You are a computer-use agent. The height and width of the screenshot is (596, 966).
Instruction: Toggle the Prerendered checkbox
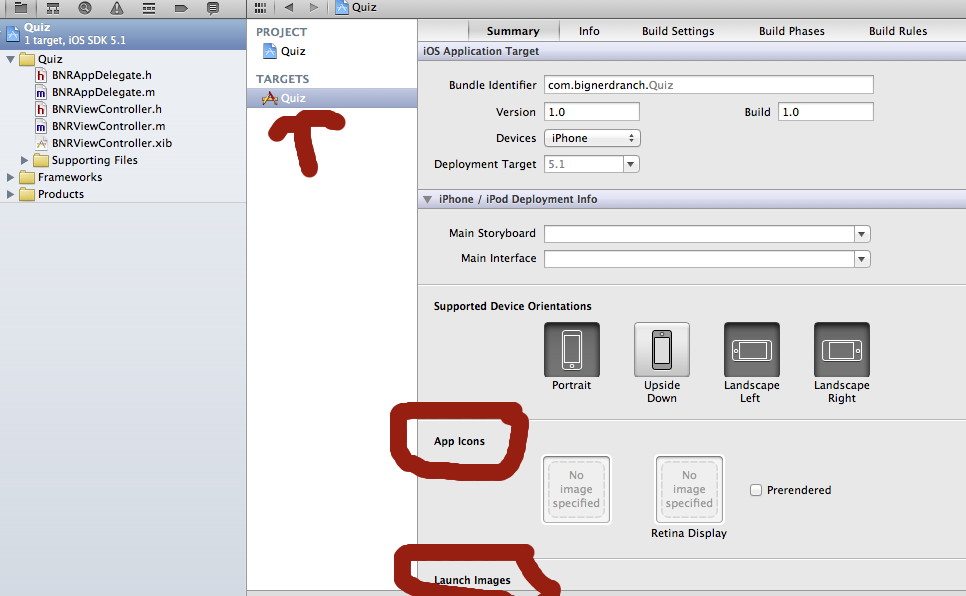756,490
